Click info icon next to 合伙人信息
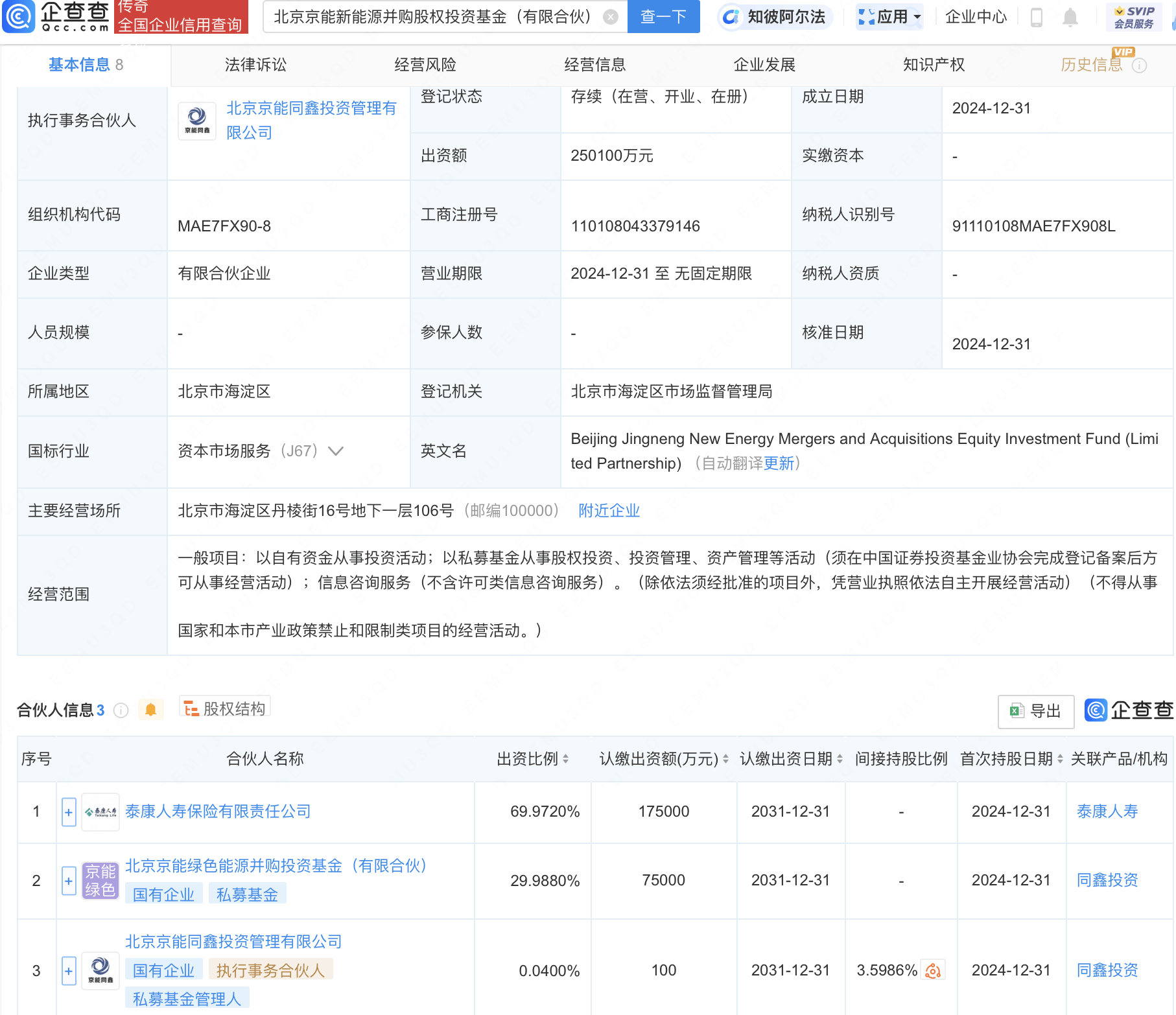 pyautogui.click(x=121, y=710)
